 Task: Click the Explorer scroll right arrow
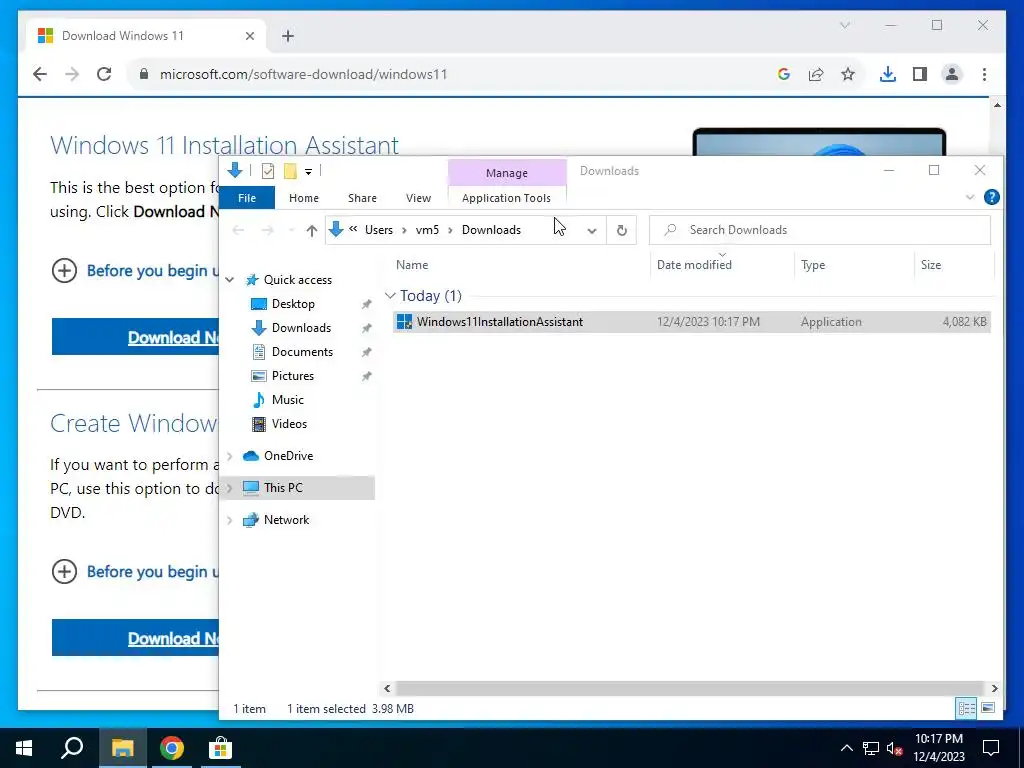coord(994,688)
